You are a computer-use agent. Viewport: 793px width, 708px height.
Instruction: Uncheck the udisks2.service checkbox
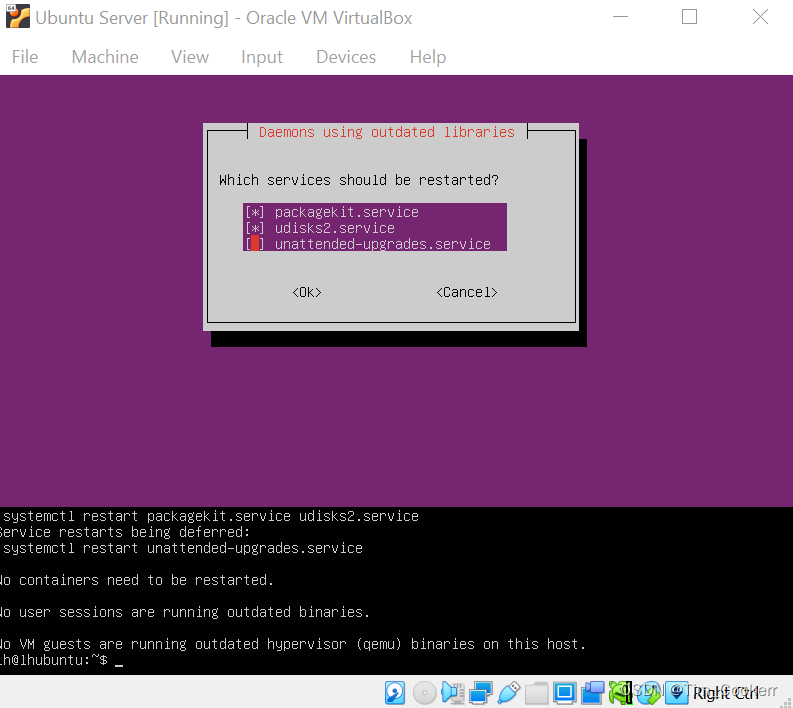tap(254, 228)
